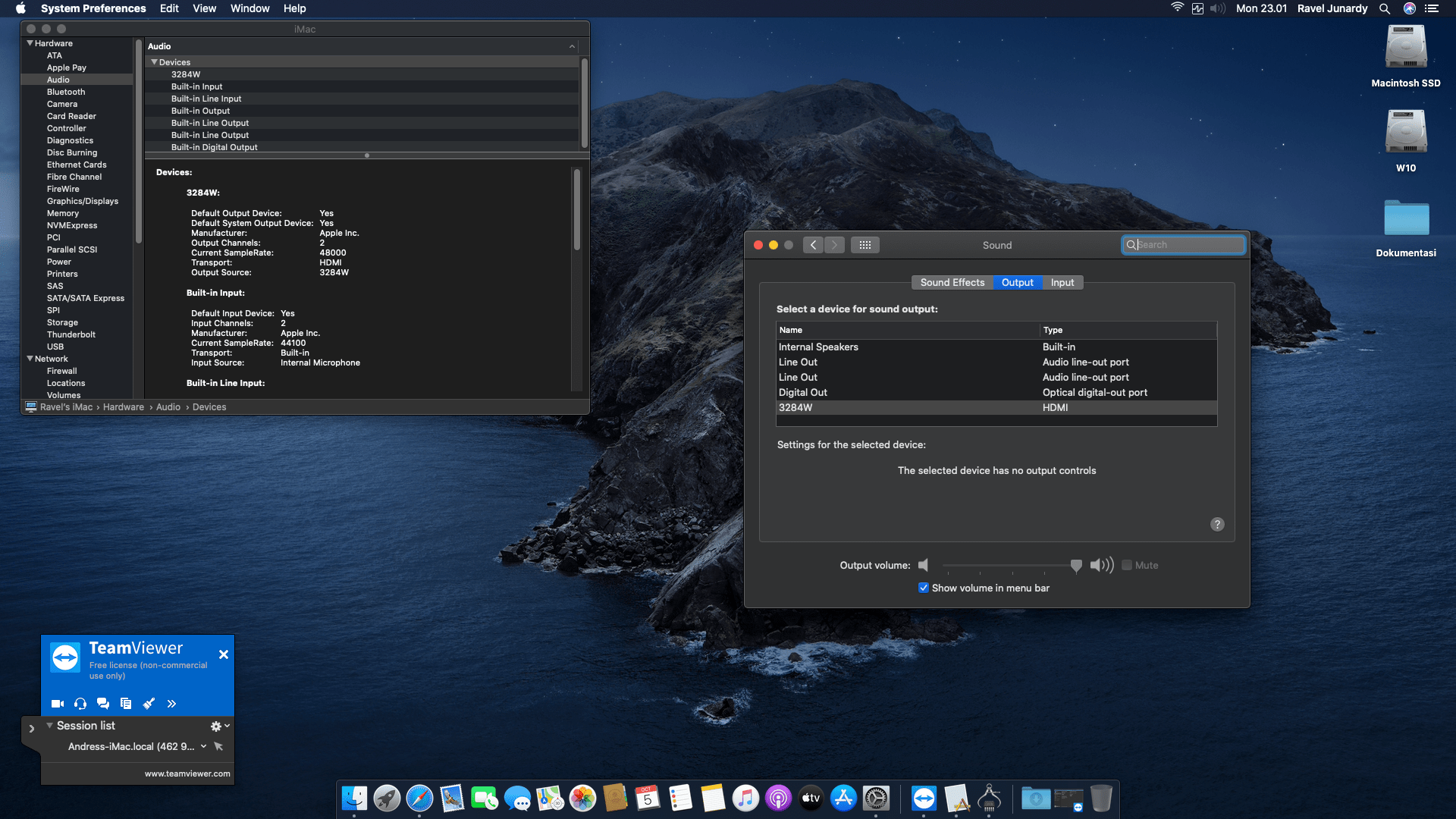Collapse TeamViewer panel using side arrow
The width and height of the screenshot is (1456, 819).
tap(31, 729)
